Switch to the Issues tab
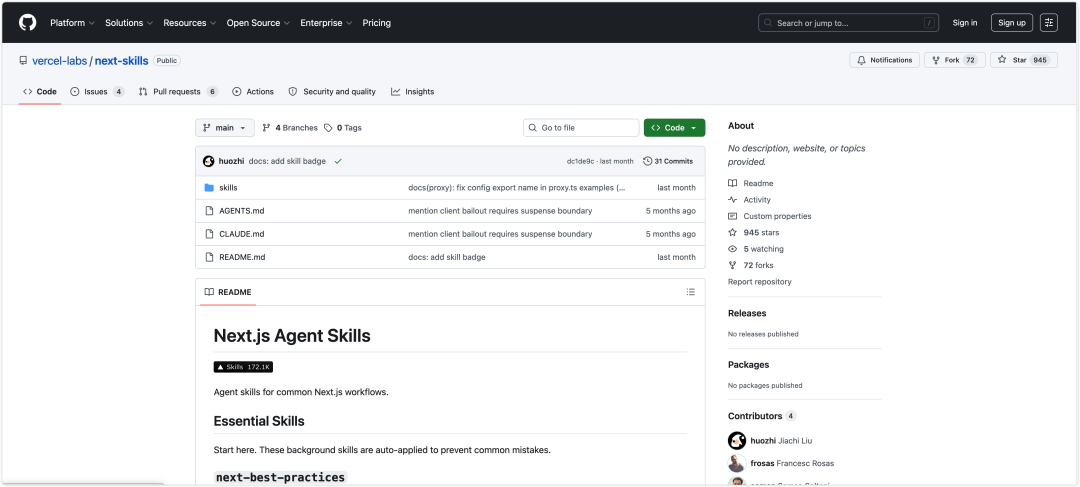Screen dimensions: 1080x487 97,92
